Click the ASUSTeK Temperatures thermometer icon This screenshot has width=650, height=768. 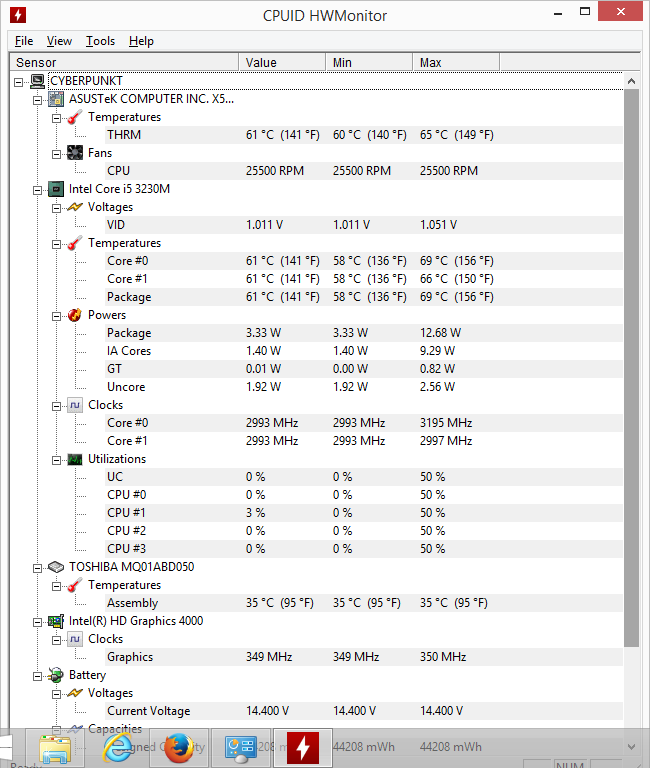point(74,117)
